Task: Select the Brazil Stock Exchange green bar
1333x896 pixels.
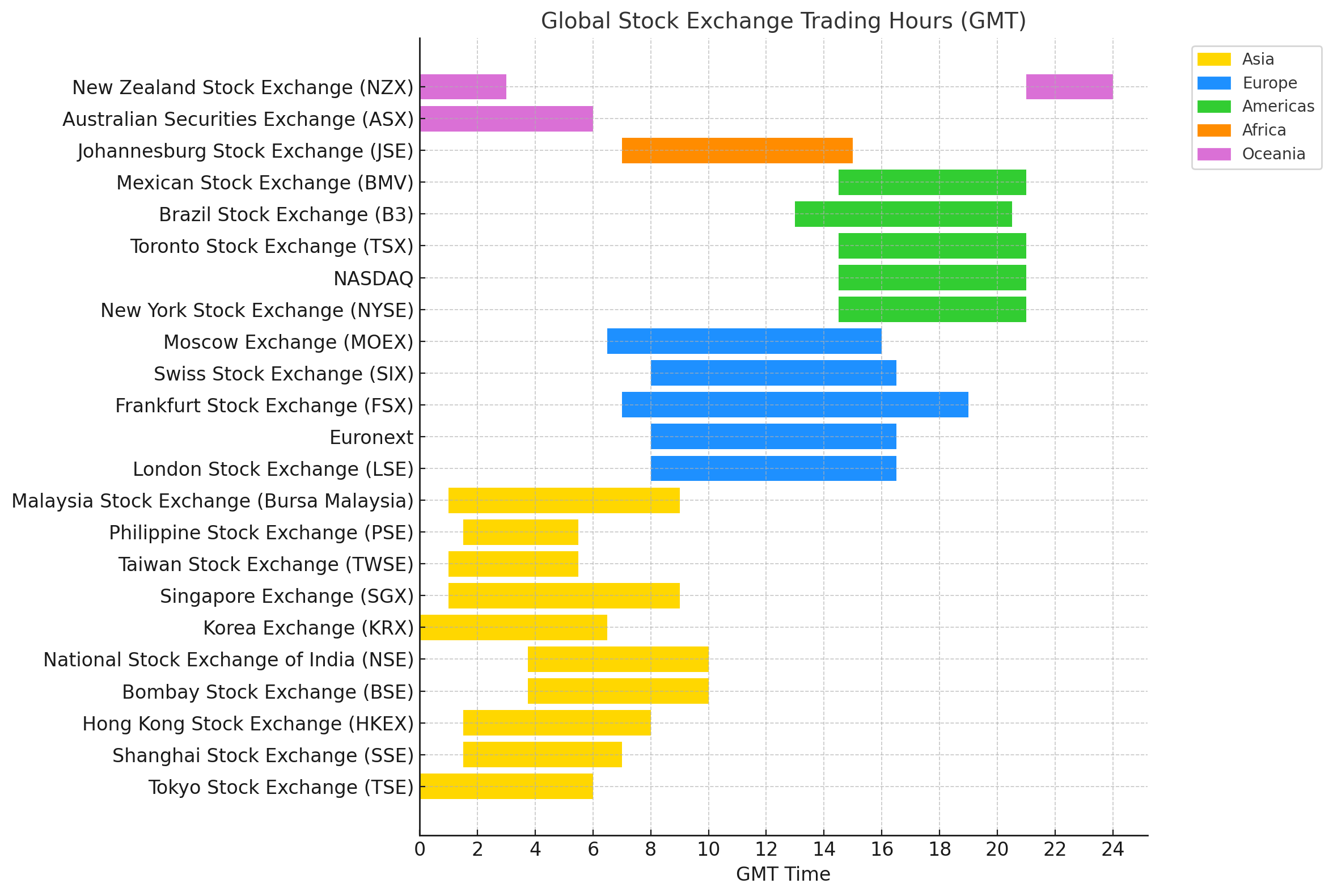Action: [903, 214]
